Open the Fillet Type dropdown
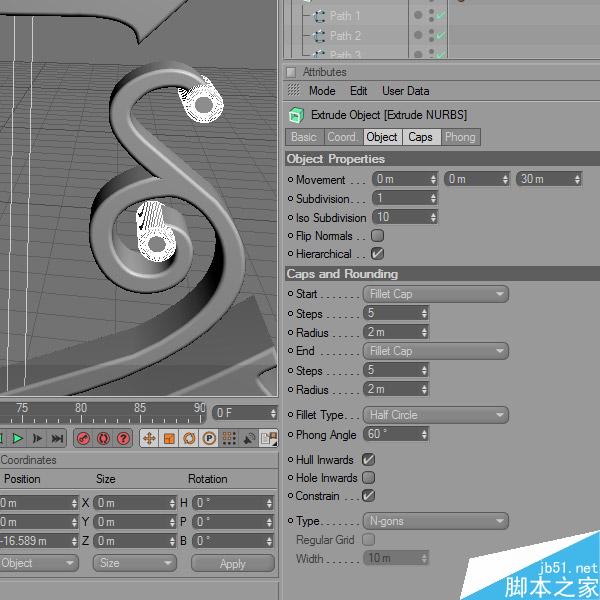The image size is (600, 600). point(436,415)
